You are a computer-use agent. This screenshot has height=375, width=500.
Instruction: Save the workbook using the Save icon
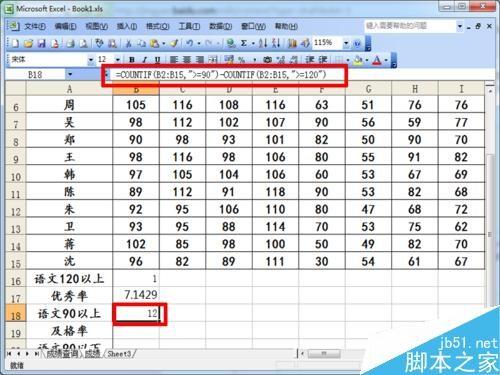[x=41, y=43]
